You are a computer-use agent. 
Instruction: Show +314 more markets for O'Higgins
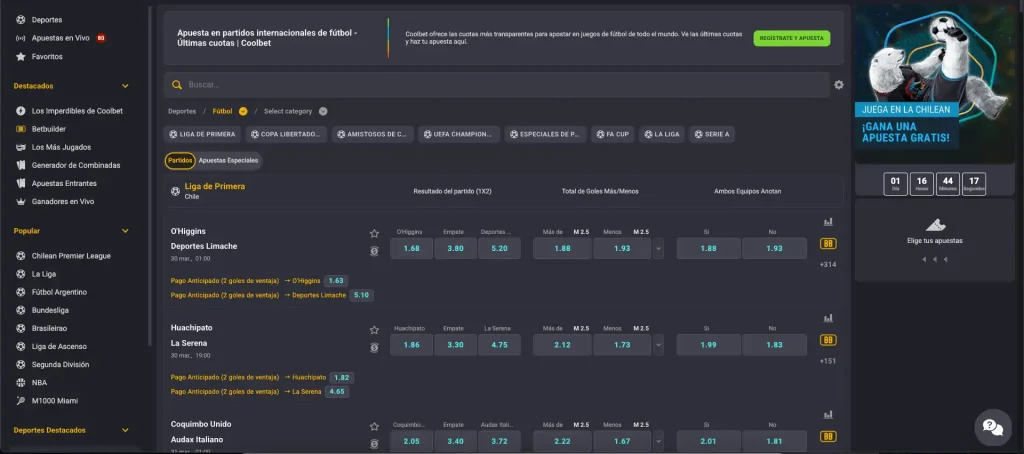pyautogui.click(x=828, y=265)
